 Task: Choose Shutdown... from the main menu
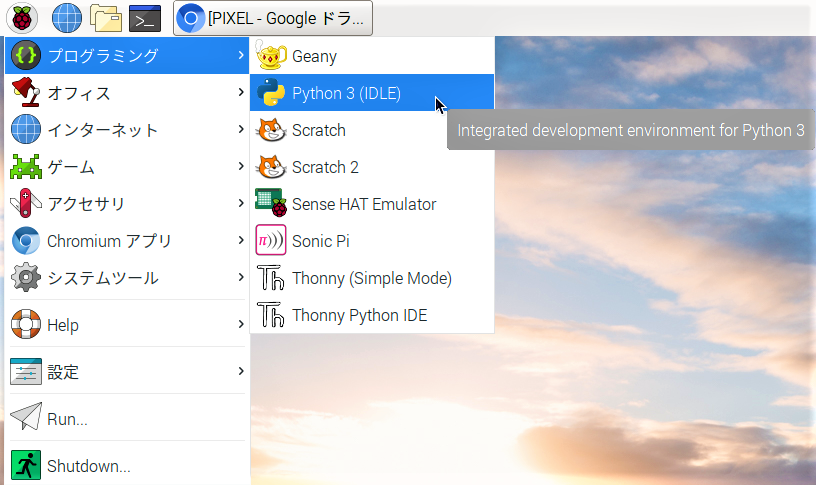tap(127, 466)
